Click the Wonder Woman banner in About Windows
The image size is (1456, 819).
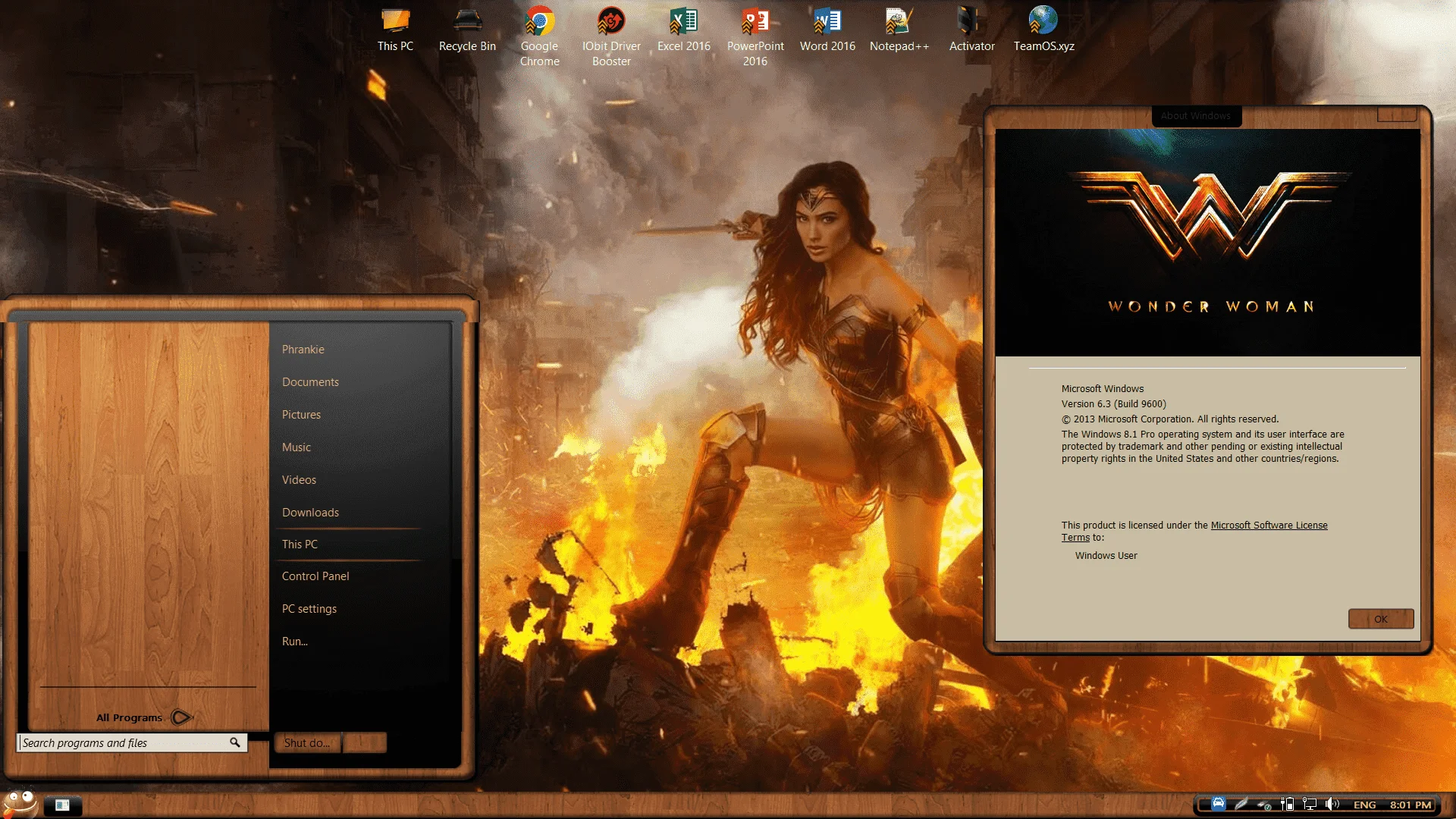click(x=1207, y=242)
